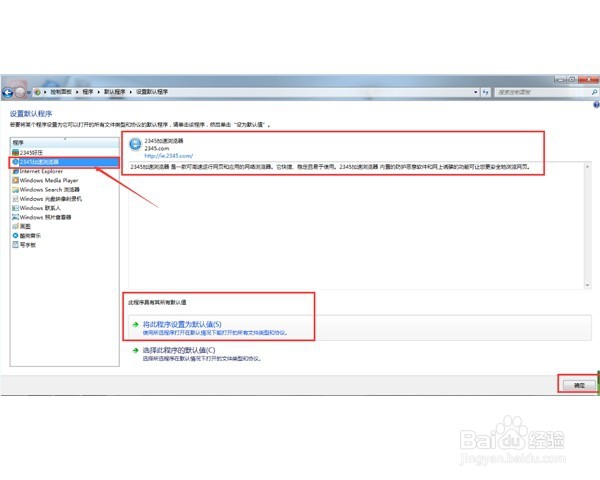
Task: Expand address bar history dropdown arrow
Action: point(476,92)
